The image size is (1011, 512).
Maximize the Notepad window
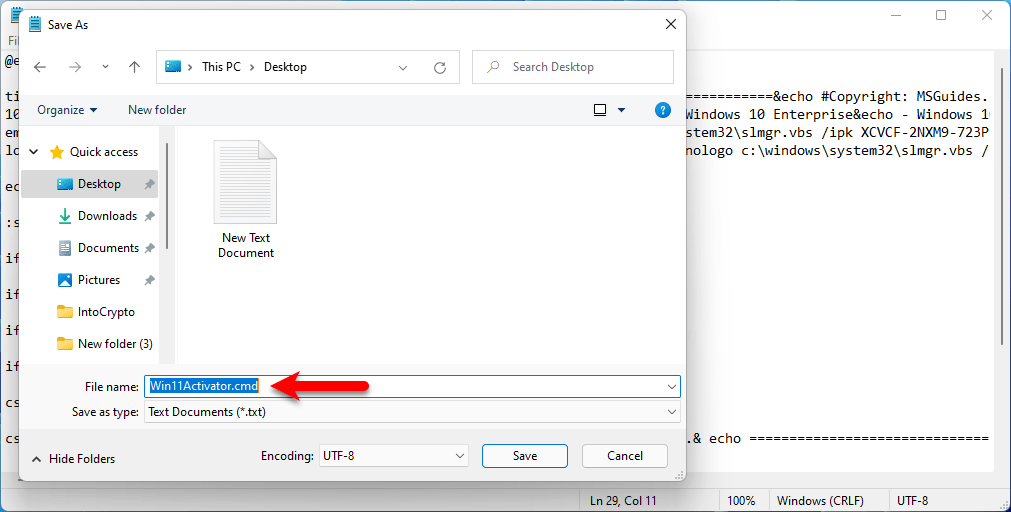click(x=941, y=15)
